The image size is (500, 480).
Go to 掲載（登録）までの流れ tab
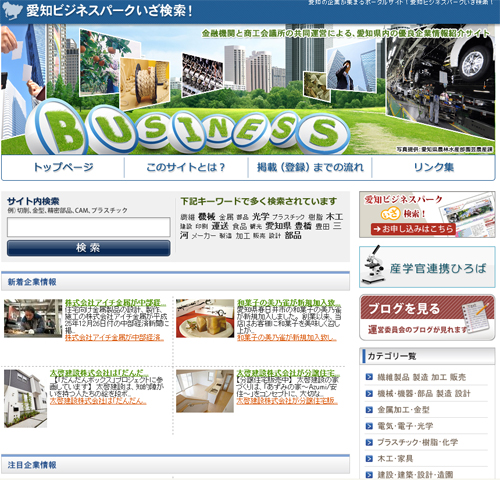pyautogui.click(x=310, y=167)
